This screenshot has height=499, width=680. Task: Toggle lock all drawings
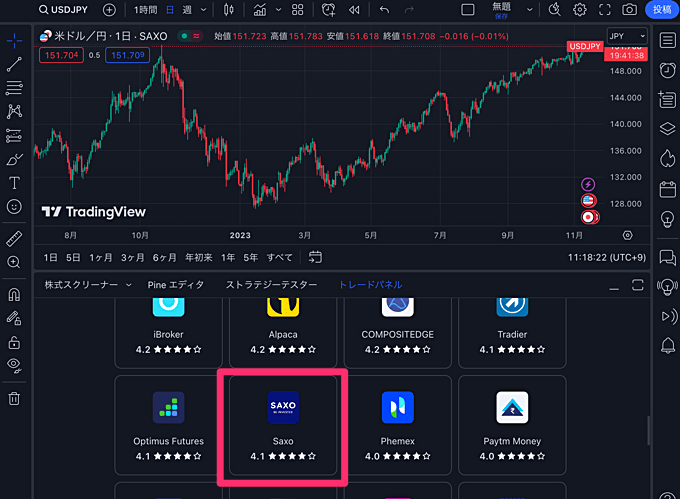14,342
